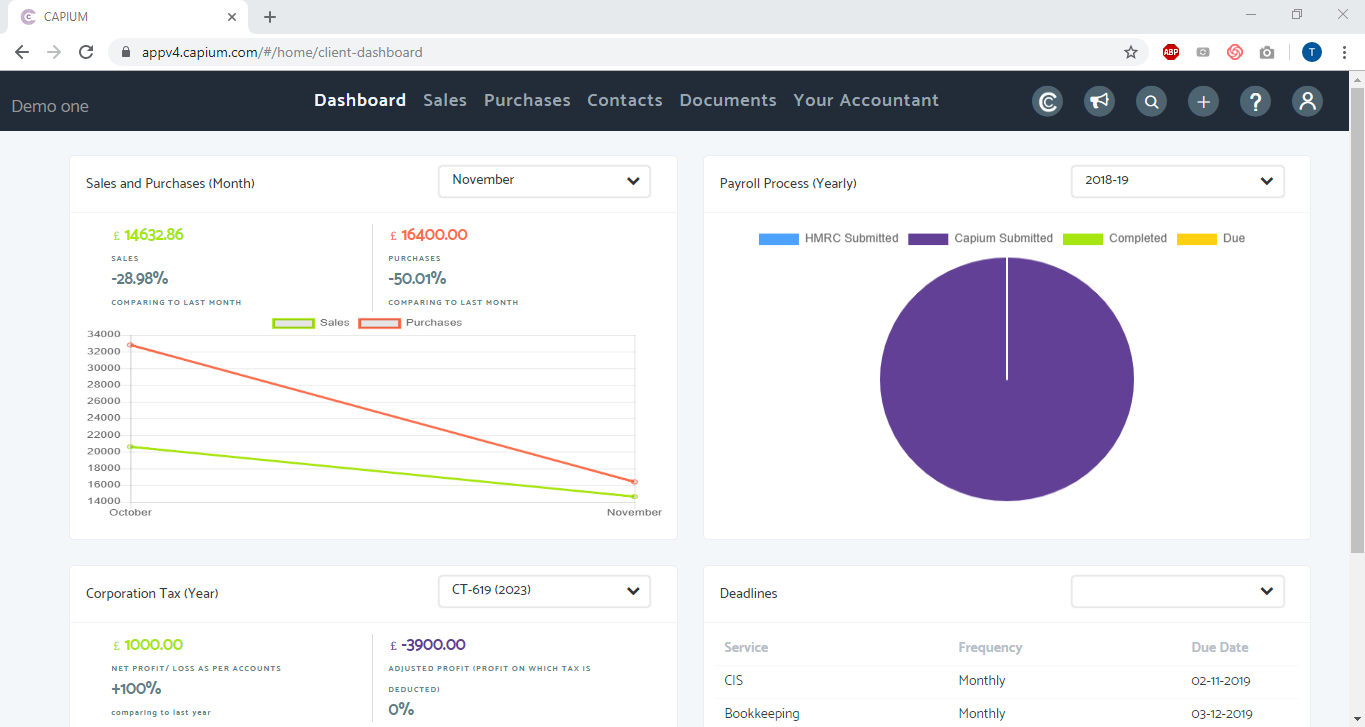Click the search magnifier icon in the header

click(1151, 101)
